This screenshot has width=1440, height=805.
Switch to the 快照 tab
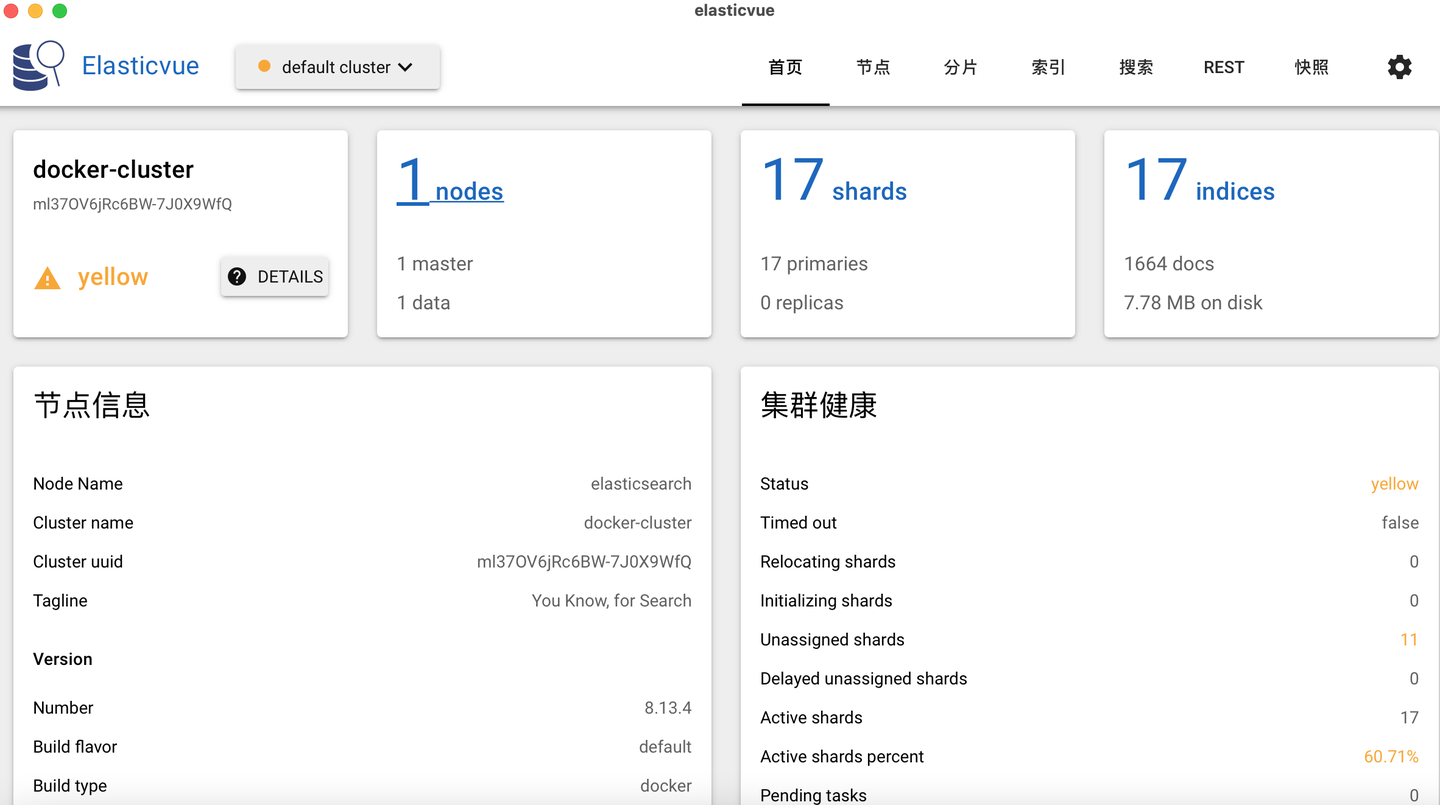pos(1311,67)
